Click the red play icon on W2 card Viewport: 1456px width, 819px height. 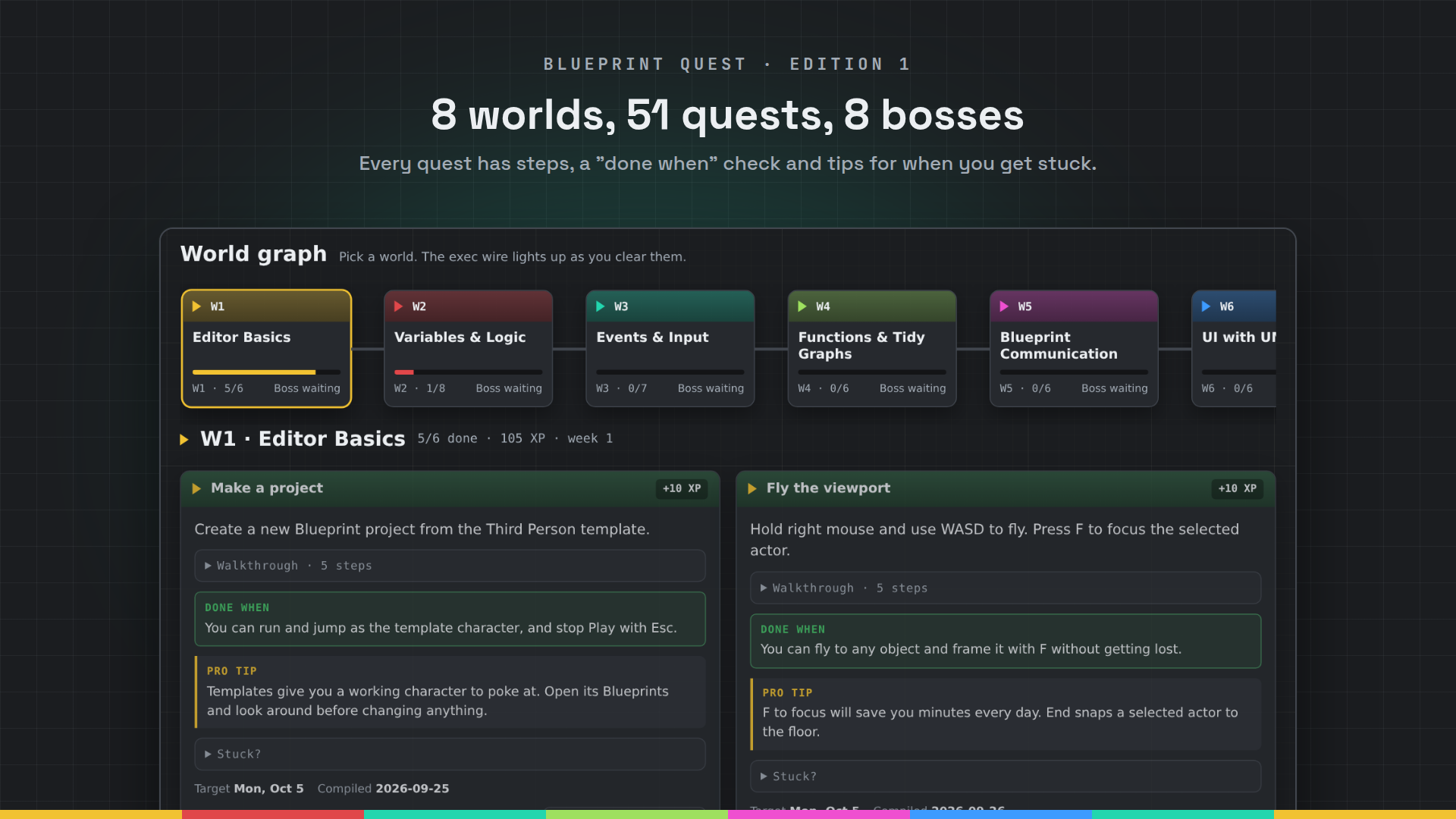pyautogui.click(x=398, y=306)
